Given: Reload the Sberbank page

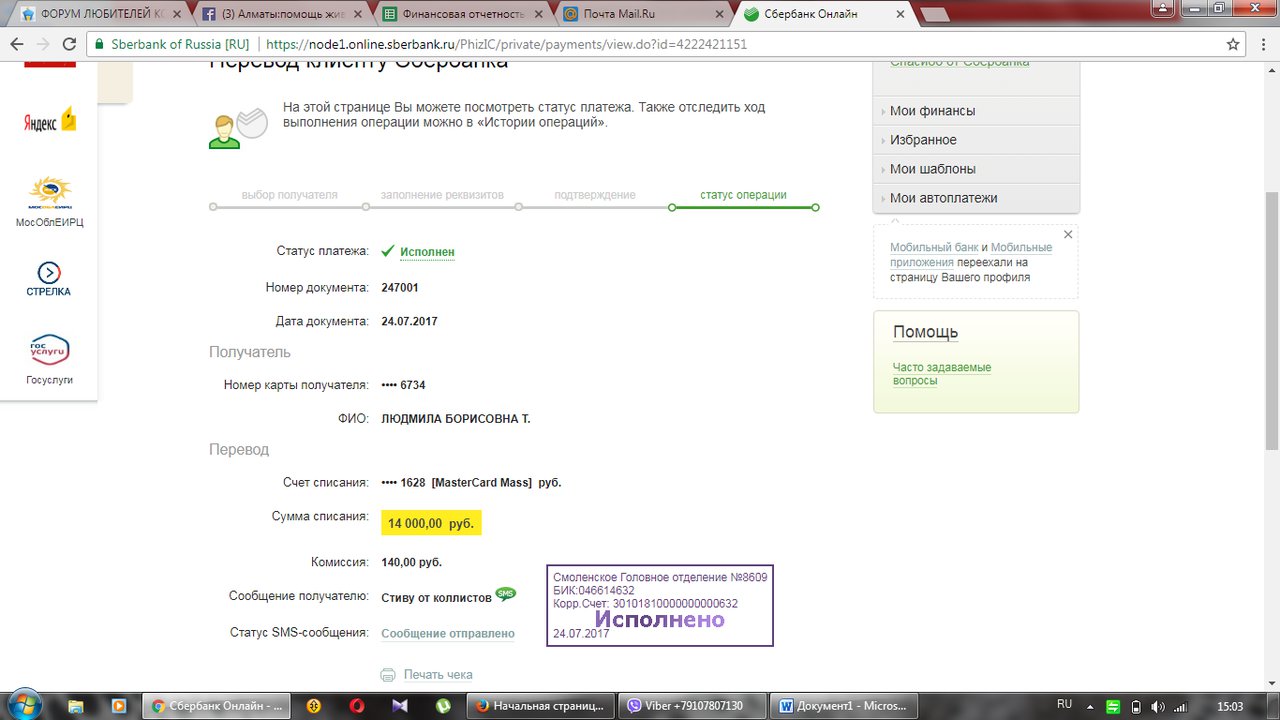Looking at the screenshot, I should point(69,44).
